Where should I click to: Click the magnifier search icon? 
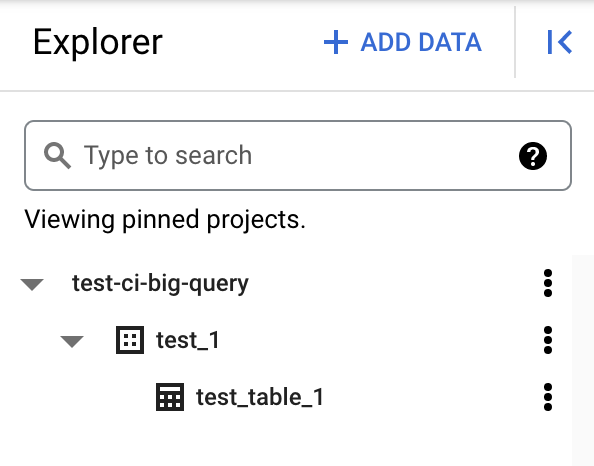click(57, 156)
